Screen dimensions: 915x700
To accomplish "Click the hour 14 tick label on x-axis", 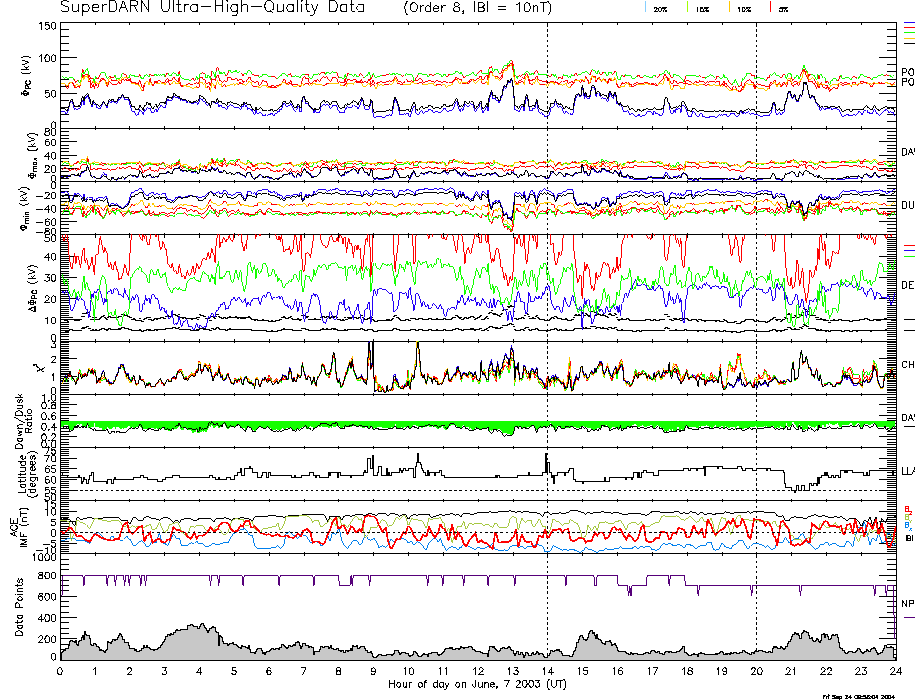I will point(547,673).
